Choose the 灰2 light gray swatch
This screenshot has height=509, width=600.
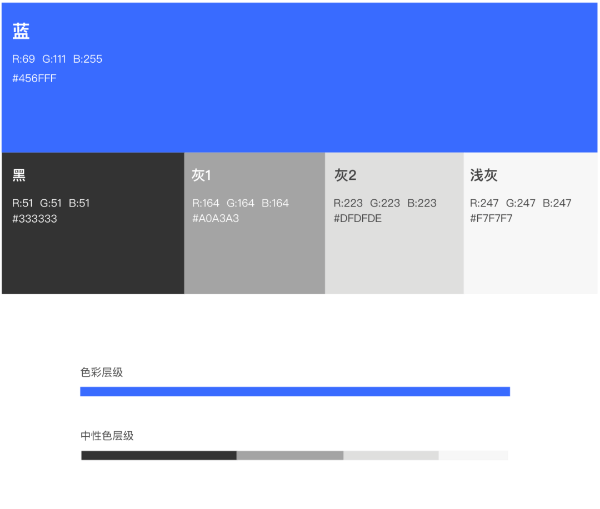click(394, 223)
